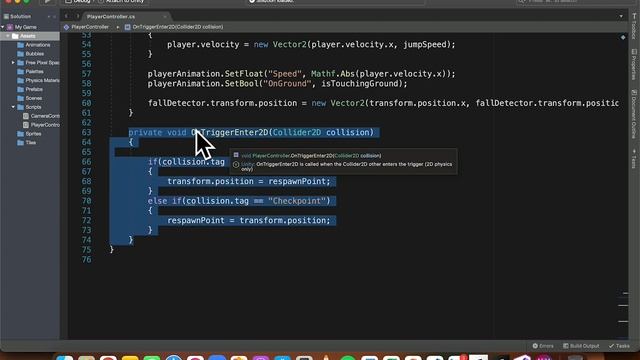Select the My Game project row

[x=30, y=27]
